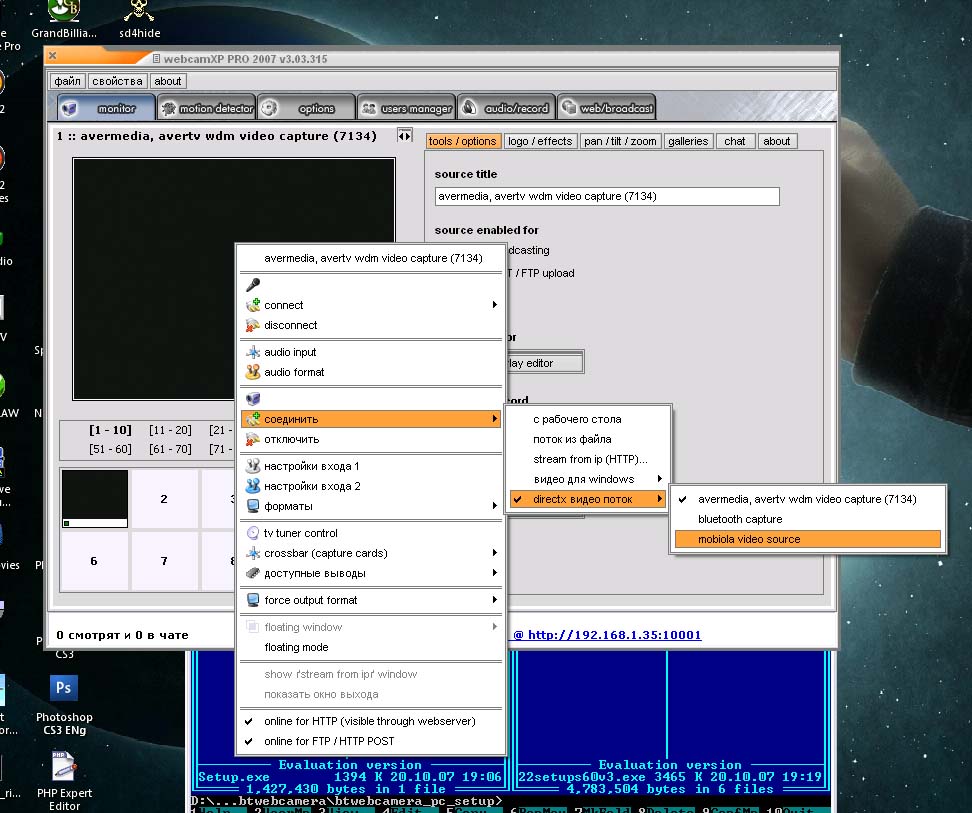Expand the force output format submenu
Screen dimensions: 972x813
tap(371, 600)
